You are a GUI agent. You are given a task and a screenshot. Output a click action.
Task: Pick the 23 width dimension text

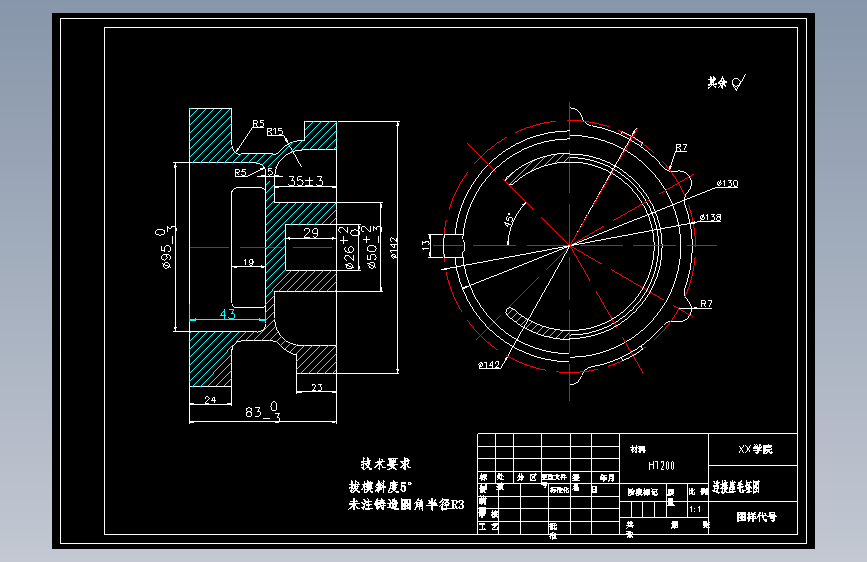317,387
